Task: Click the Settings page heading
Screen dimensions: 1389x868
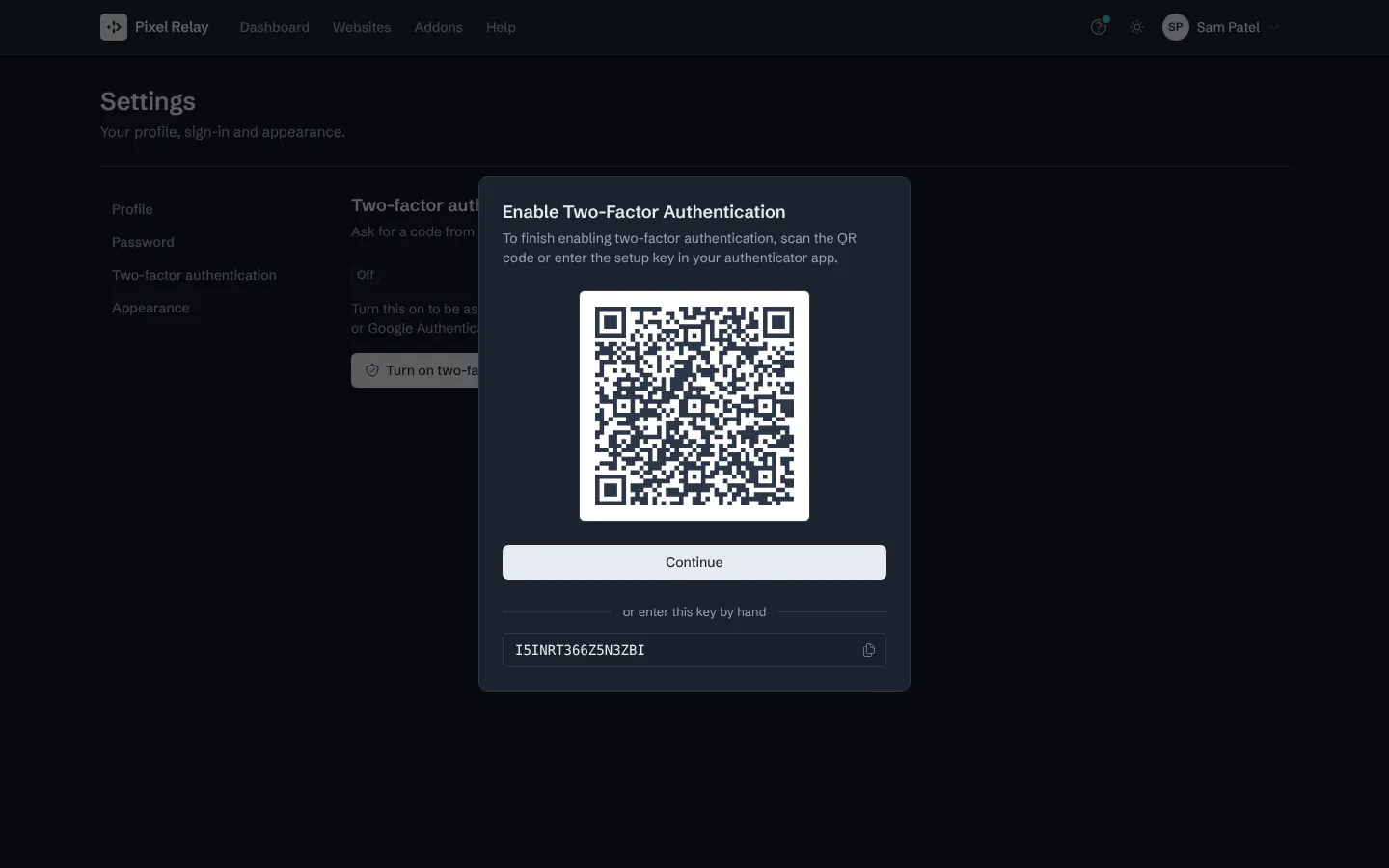Action: click(x=148, y=101)
